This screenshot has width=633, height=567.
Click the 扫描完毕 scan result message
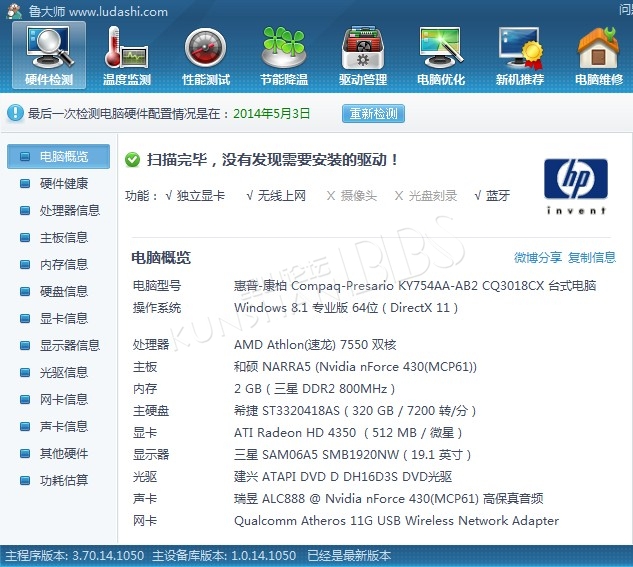(272, 160)
